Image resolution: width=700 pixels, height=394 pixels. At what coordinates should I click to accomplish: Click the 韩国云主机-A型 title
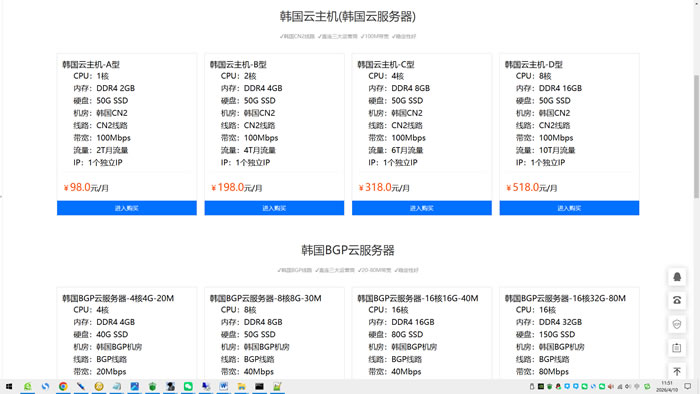[x=91, y=64]
